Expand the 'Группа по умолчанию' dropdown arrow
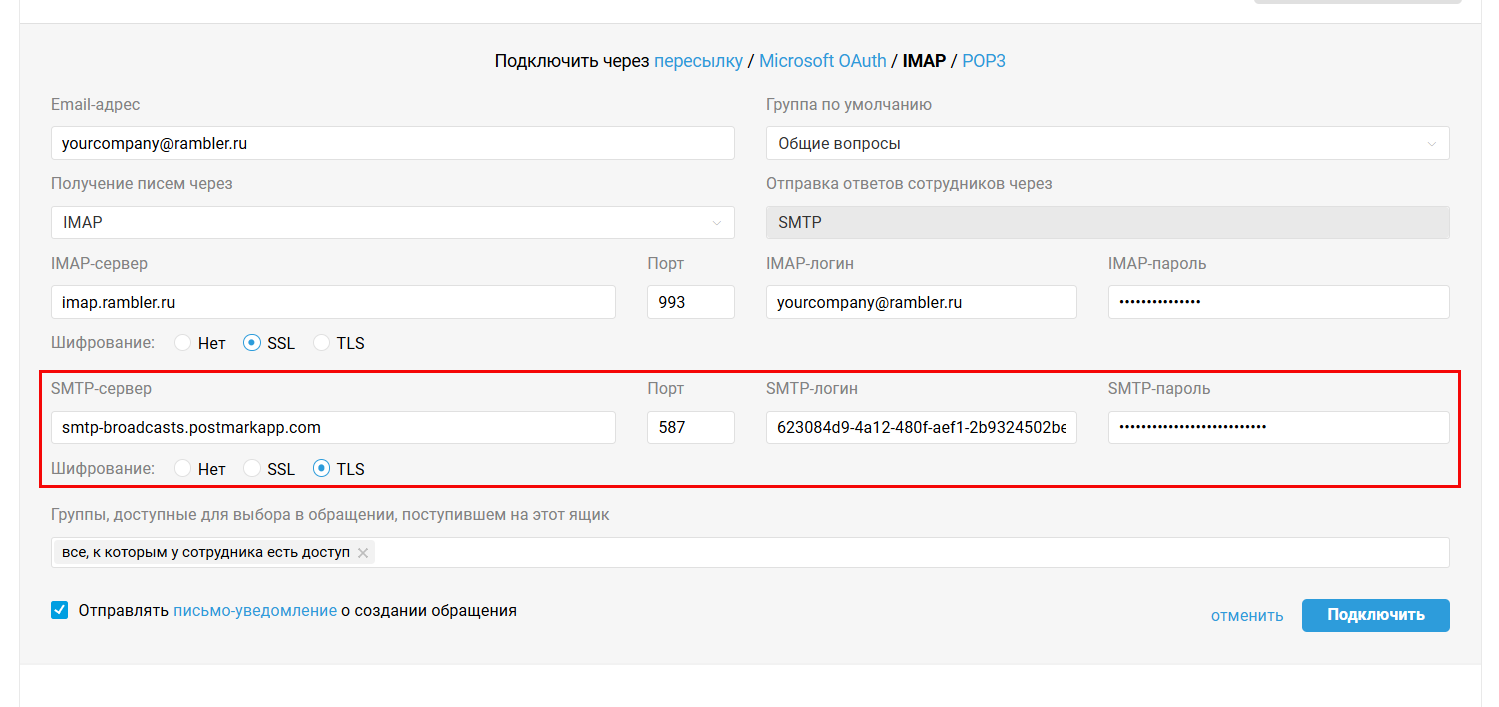Screen dimensions: 1499x707 [x=1431, y=143]
